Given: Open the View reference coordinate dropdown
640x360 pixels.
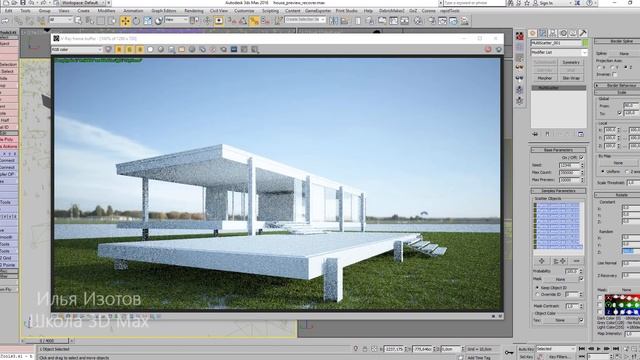Looking at the screenshot, I should click(x=176, y=20).
